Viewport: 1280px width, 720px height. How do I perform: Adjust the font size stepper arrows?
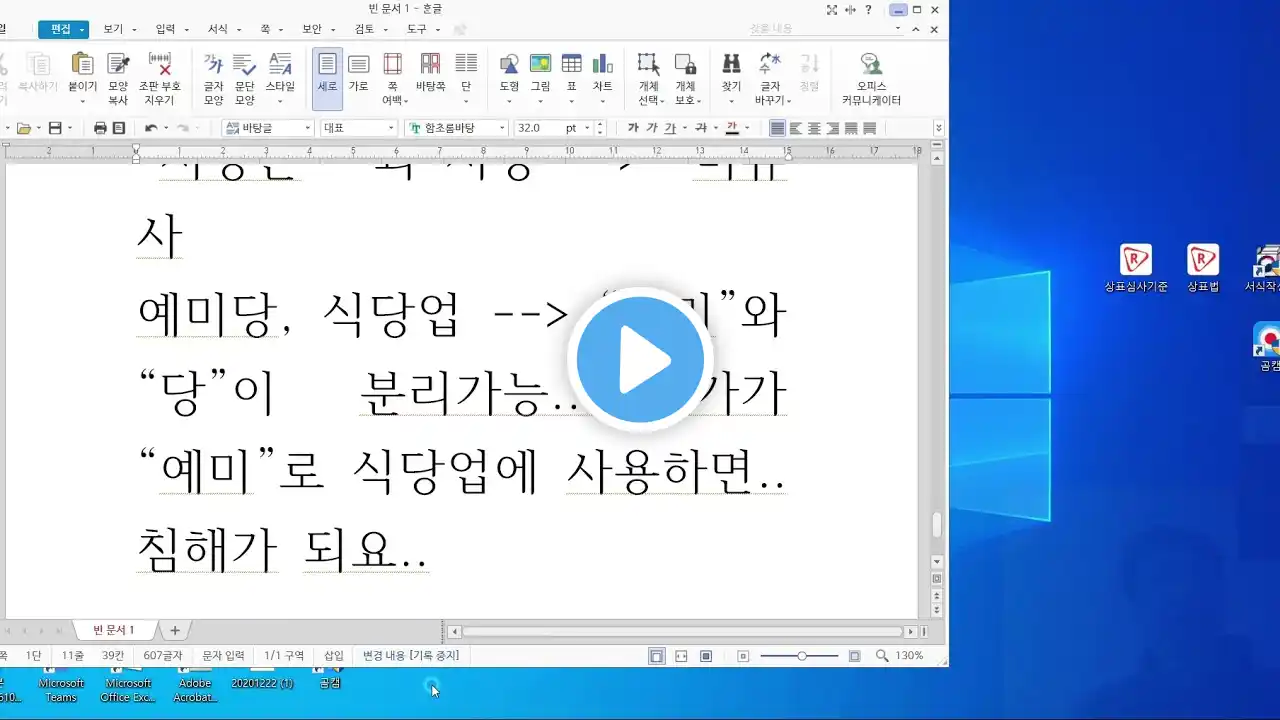tap(600, 128)
